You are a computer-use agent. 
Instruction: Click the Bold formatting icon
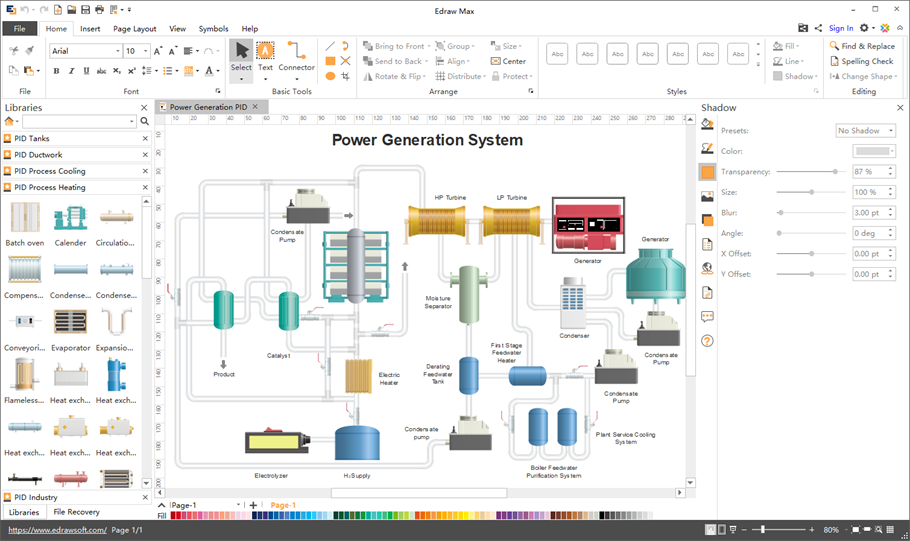pyautogui.click(x=56, y=71)
